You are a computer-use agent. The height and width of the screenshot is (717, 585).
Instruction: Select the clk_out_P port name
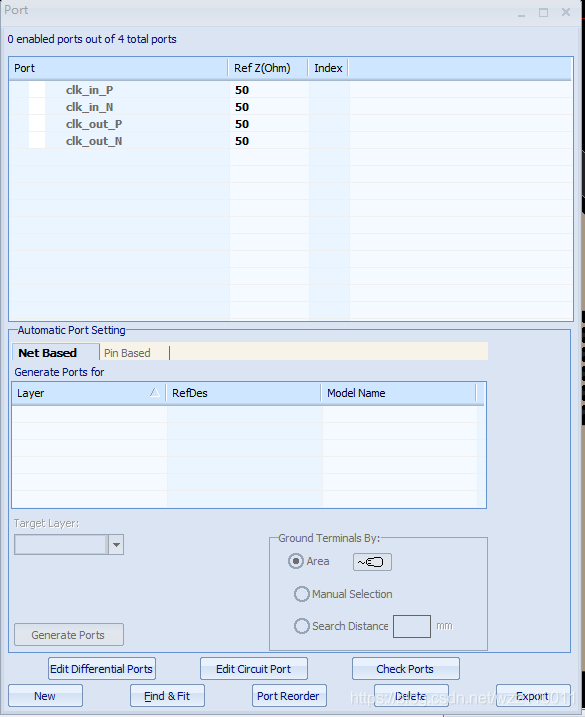coord(94,124)
